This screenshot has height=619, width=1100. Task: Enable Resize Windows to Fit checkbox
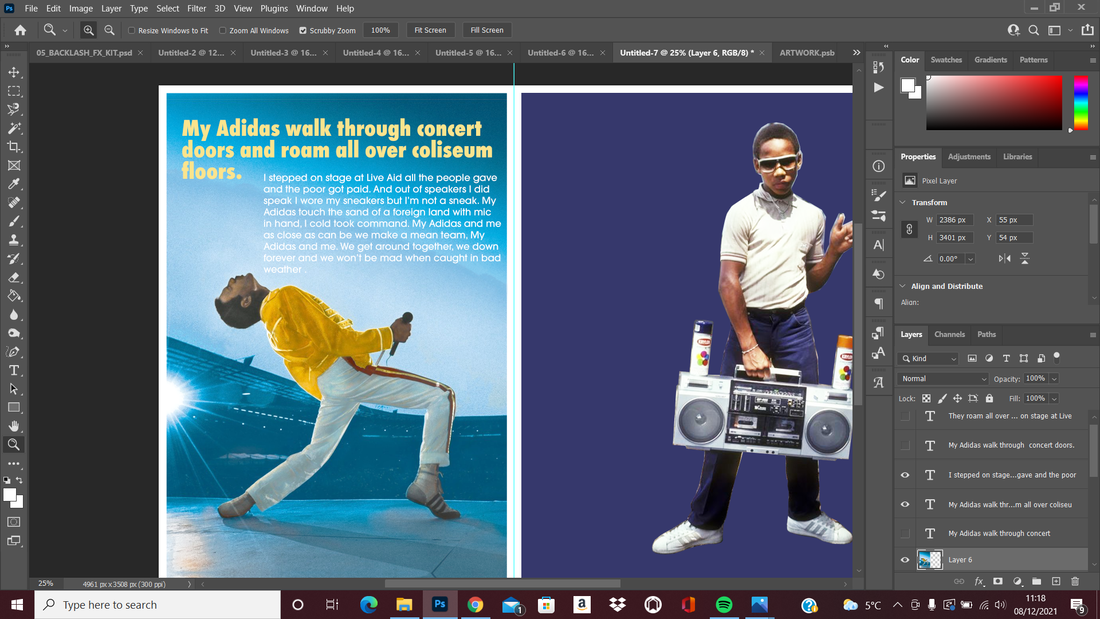click(131, 31)
